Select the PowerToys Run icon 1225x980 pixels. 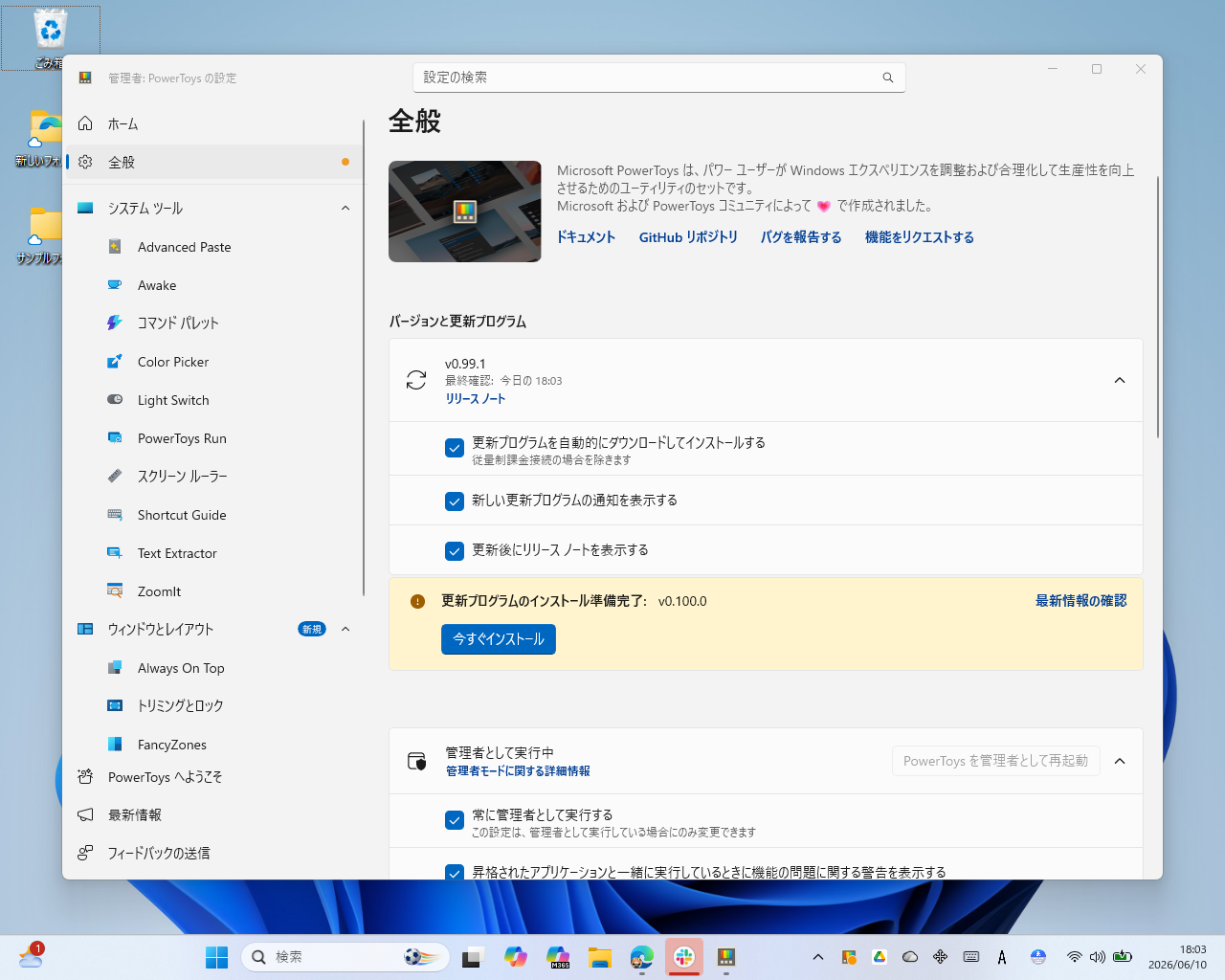coord(115,438)
